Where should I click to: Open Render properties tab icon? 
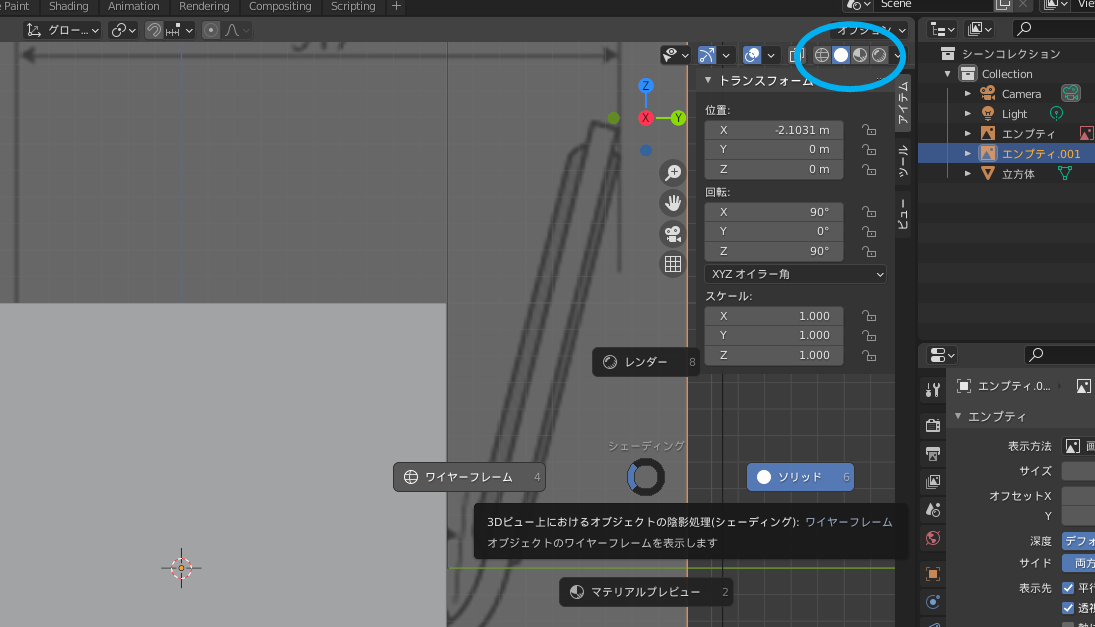point(933,425)
